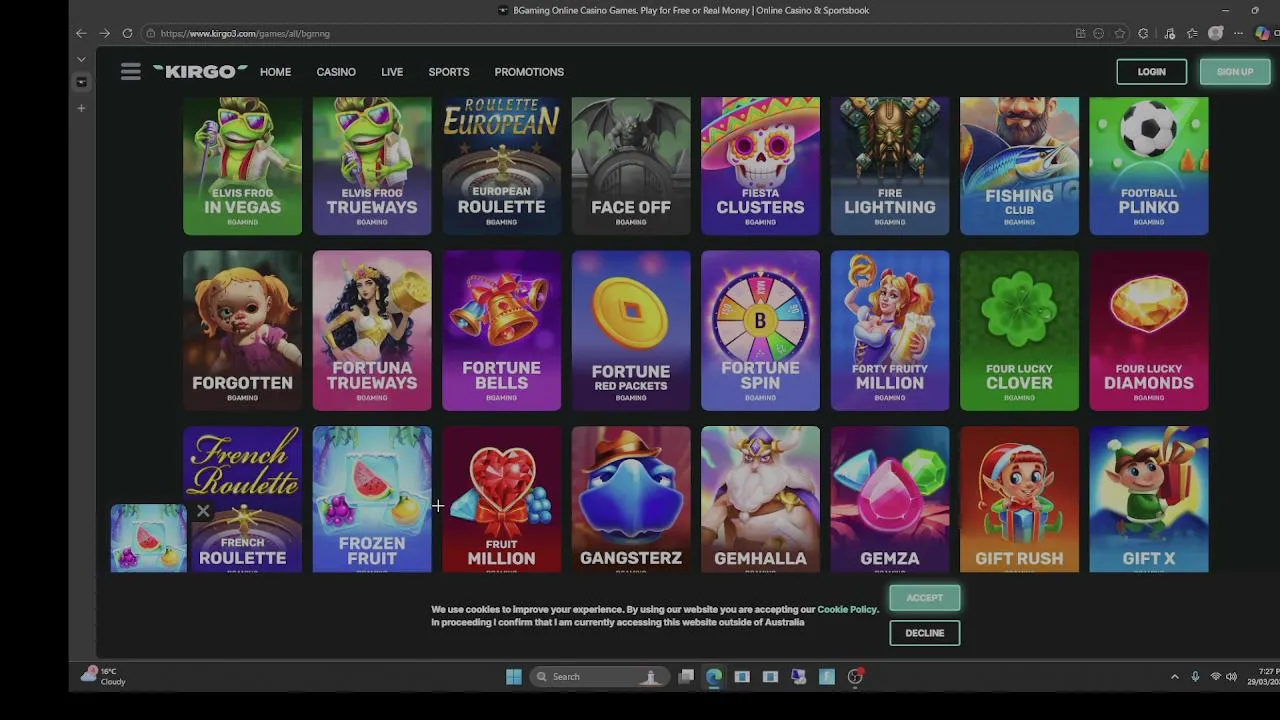Open the Four Lucky Diamonds game tile
The image size is (1280, 720).
pyautogui.click(x=1149, y=331)
